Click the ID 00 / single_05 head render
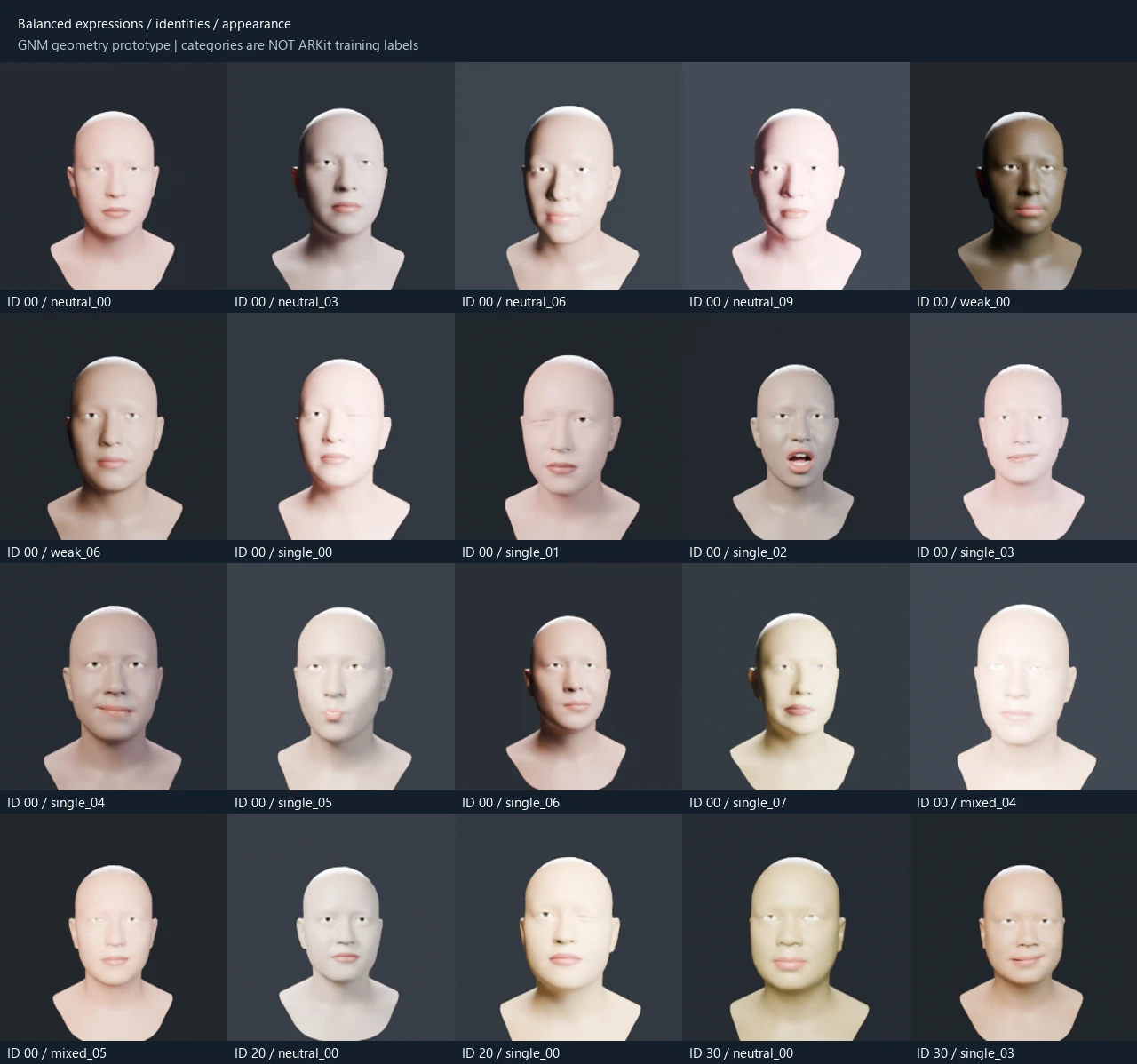The image size is (1137, 1064). click(341, 677)
